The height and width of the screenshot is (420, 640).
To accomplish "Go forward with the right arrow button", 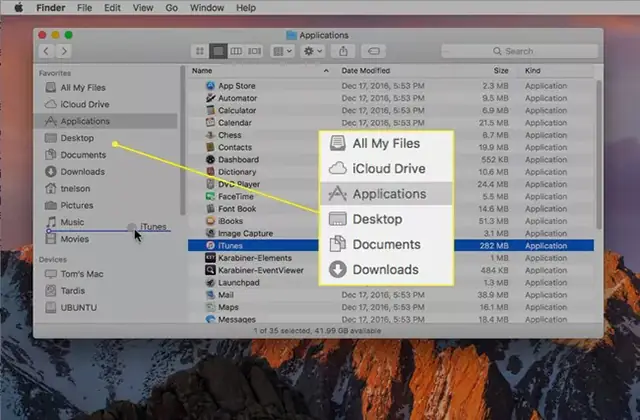I will pos(64,51).
